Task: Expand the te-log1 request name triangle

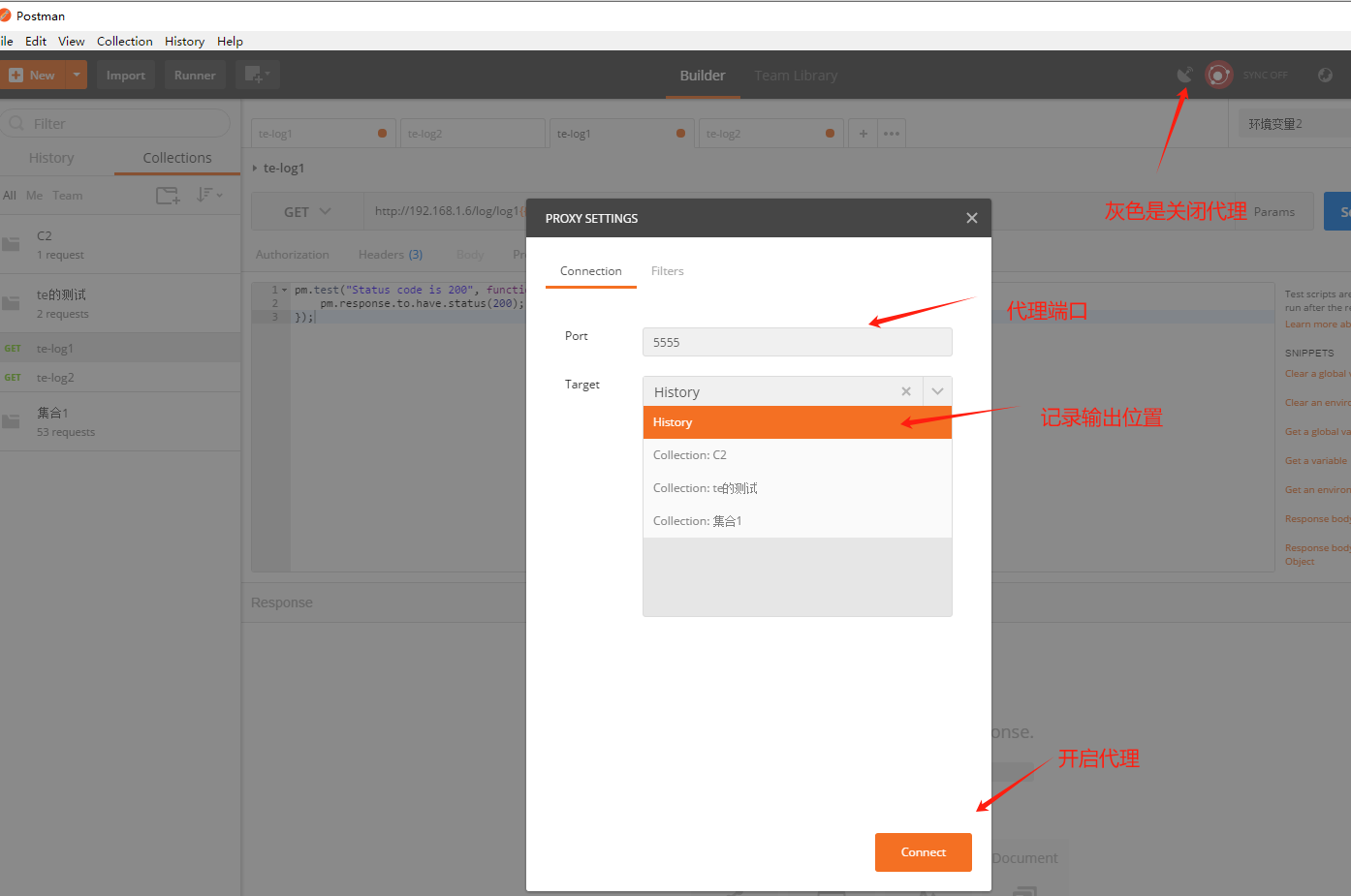Action: (255, 168)
